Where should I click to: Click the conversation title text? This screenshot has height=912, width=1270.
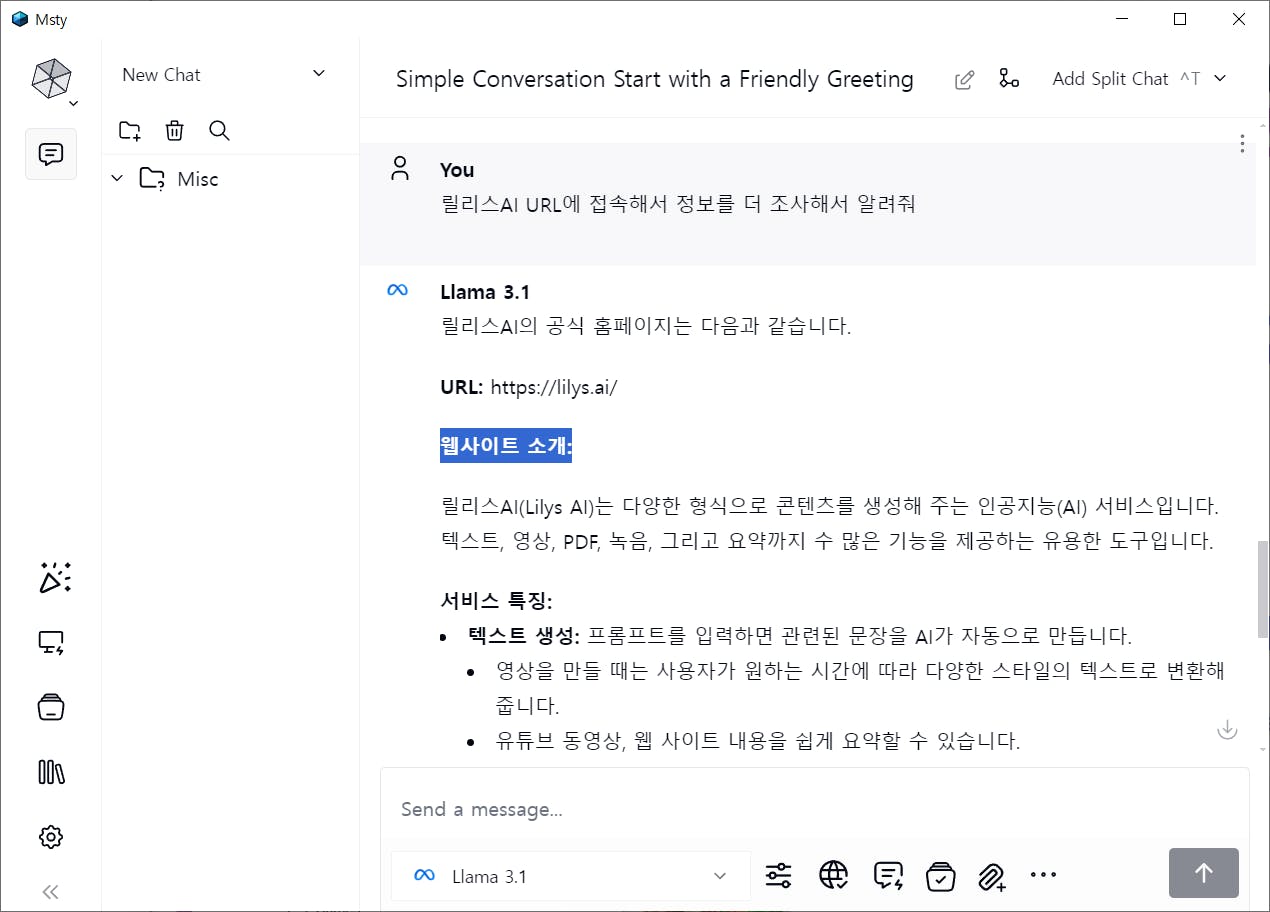point(655,79)
